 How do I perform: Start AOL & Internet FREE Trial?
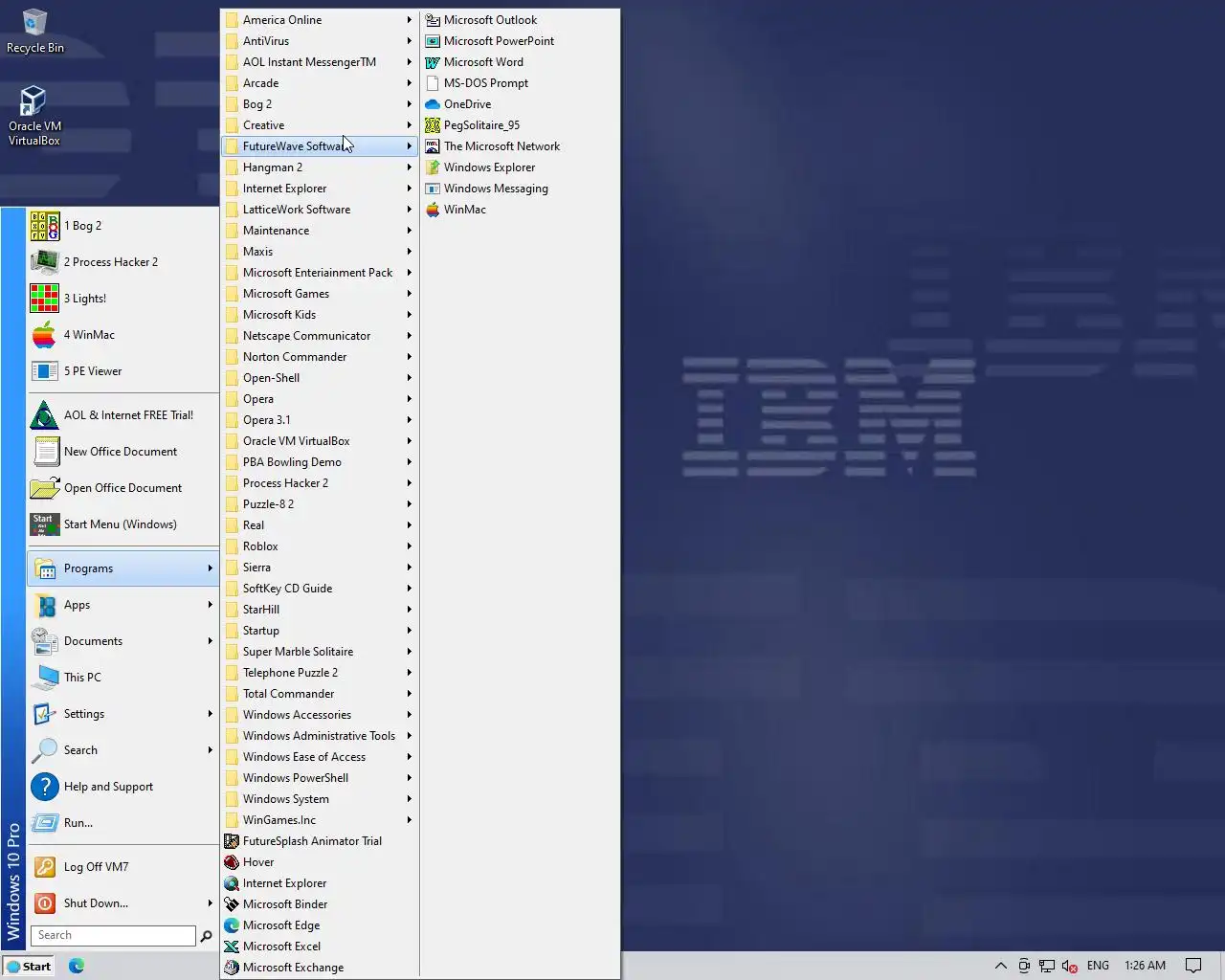(123, 415)
